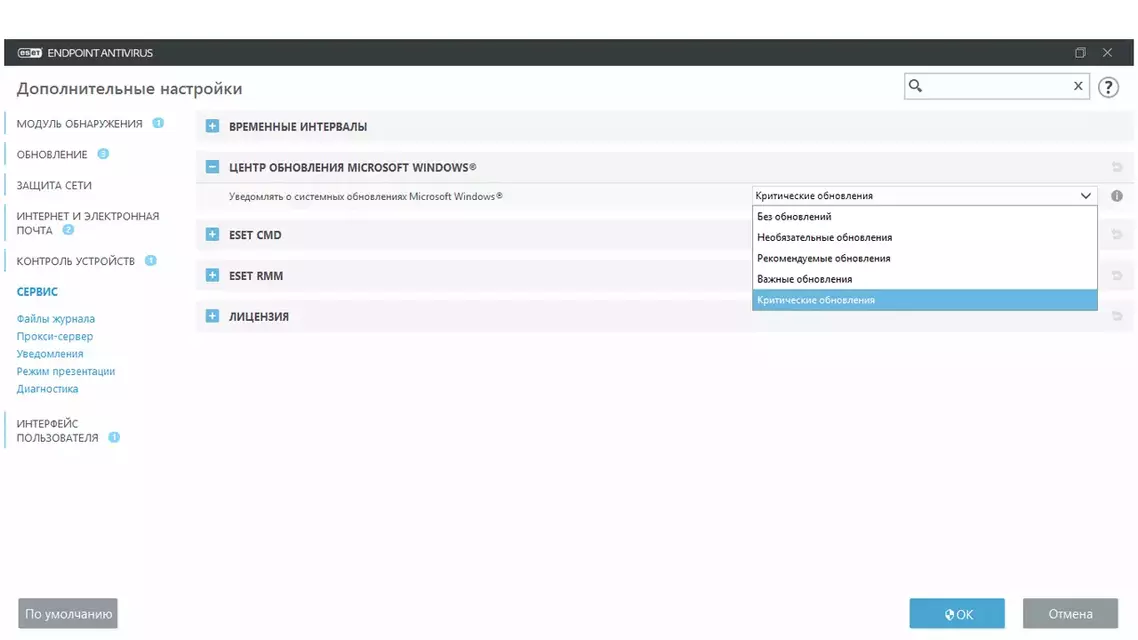Clear the search field with X icon
Screen dimensions: 1138x640
(x=1078, y=86)
